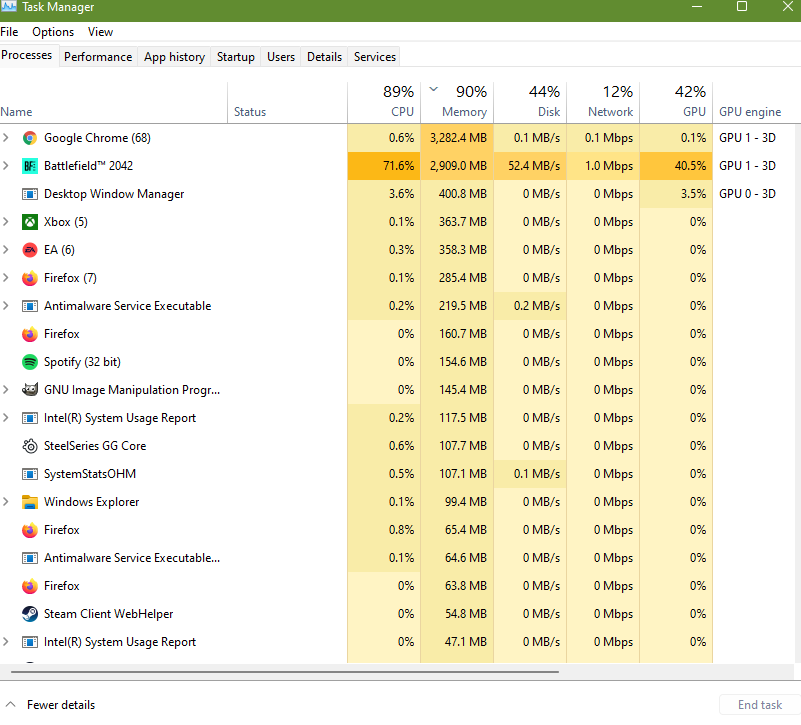The width and height of the screenshot is (801, 725).
Task: Click the 1.0 Mbps network cell
Action: click(x=603, y=166)
